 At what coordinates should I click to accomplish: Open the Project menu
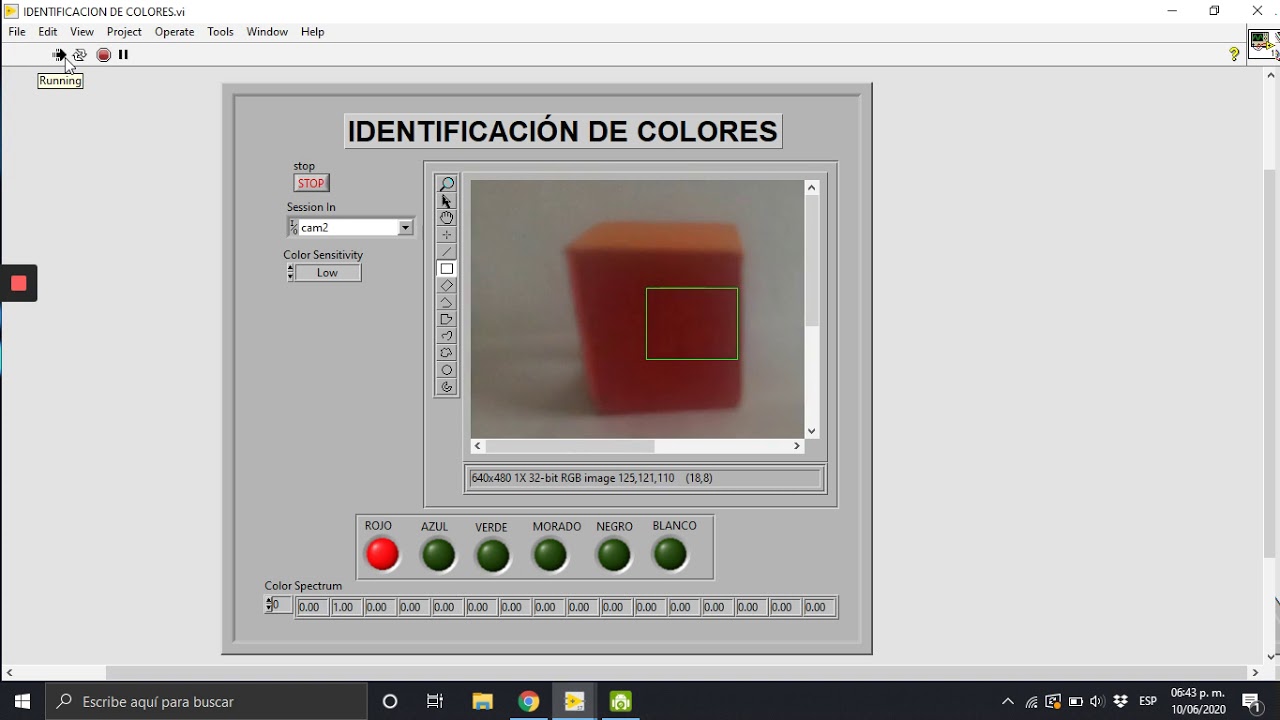[124, 32]
